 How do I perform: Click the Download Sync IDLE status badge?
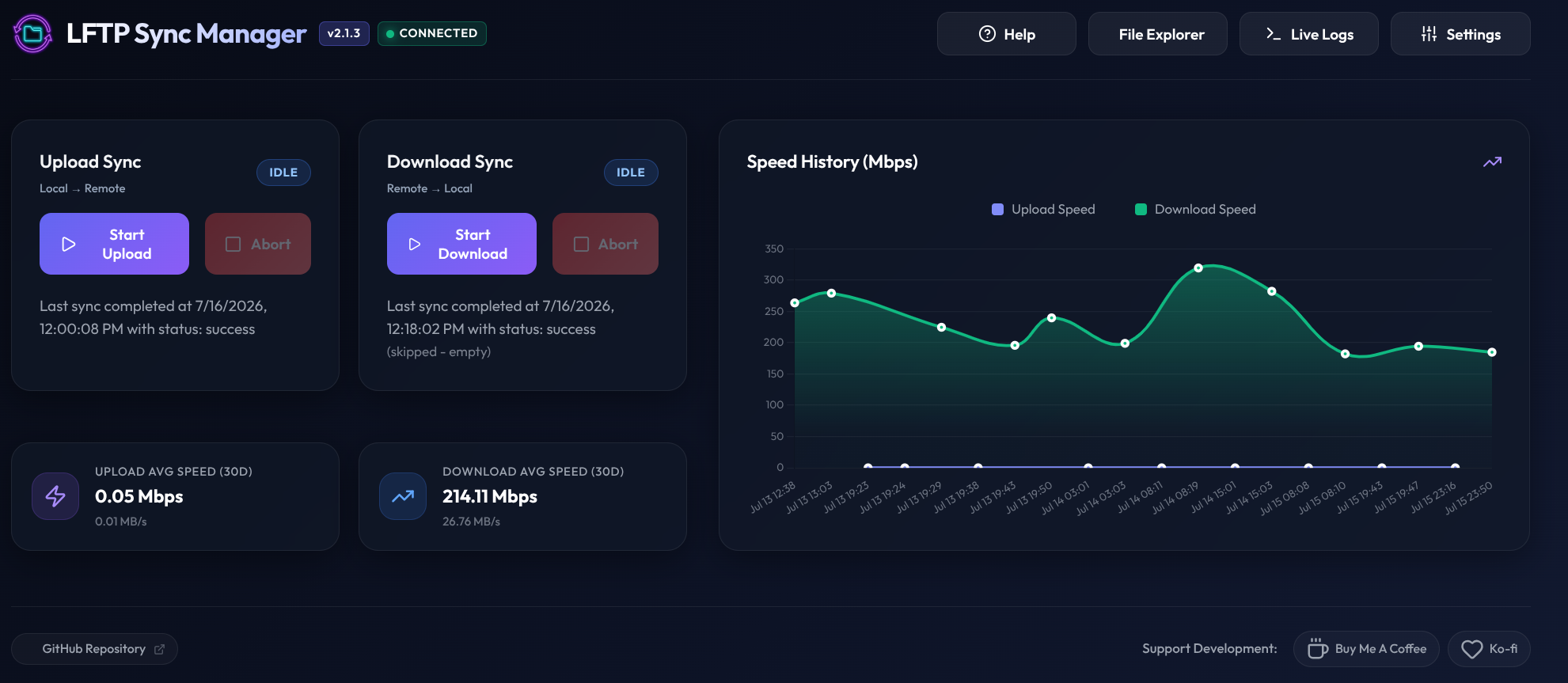631,173
